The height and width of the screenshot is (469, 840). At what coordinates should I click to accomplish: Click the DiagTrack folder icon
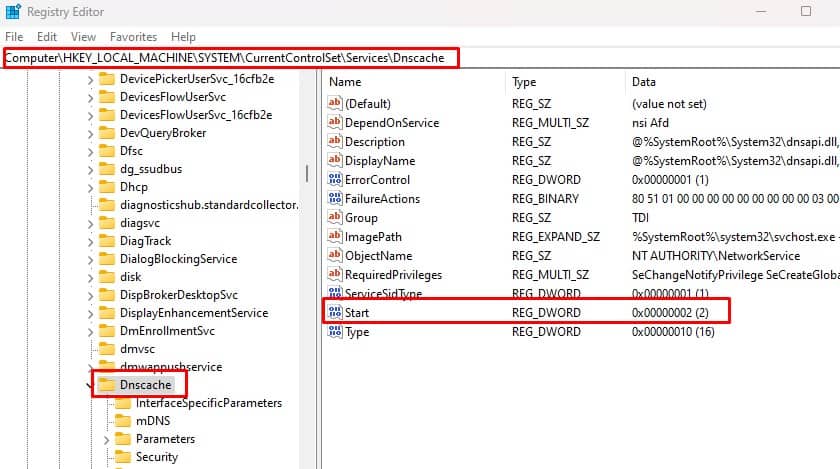click(107, 241)
